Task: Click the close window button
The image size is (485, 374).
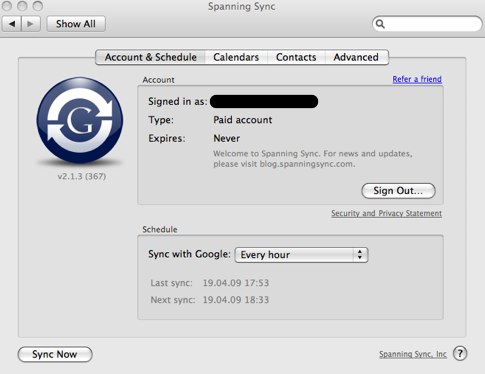Action: click(7, 6)
